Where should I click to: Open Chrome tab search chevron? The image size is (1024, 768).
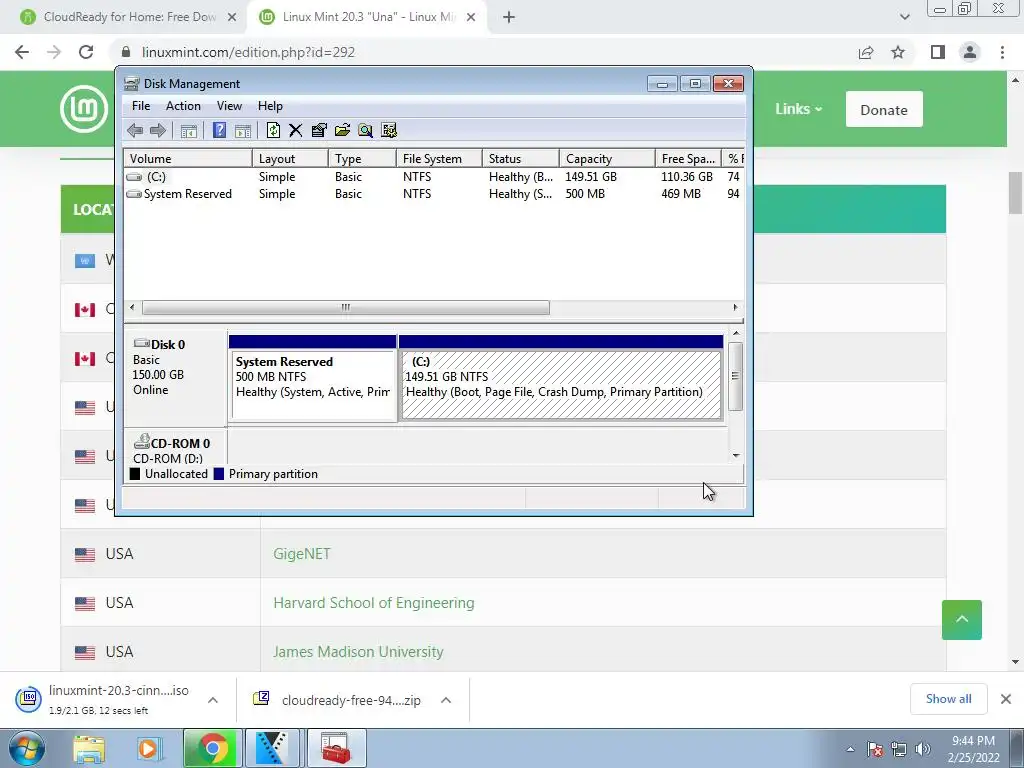[904, 17]
